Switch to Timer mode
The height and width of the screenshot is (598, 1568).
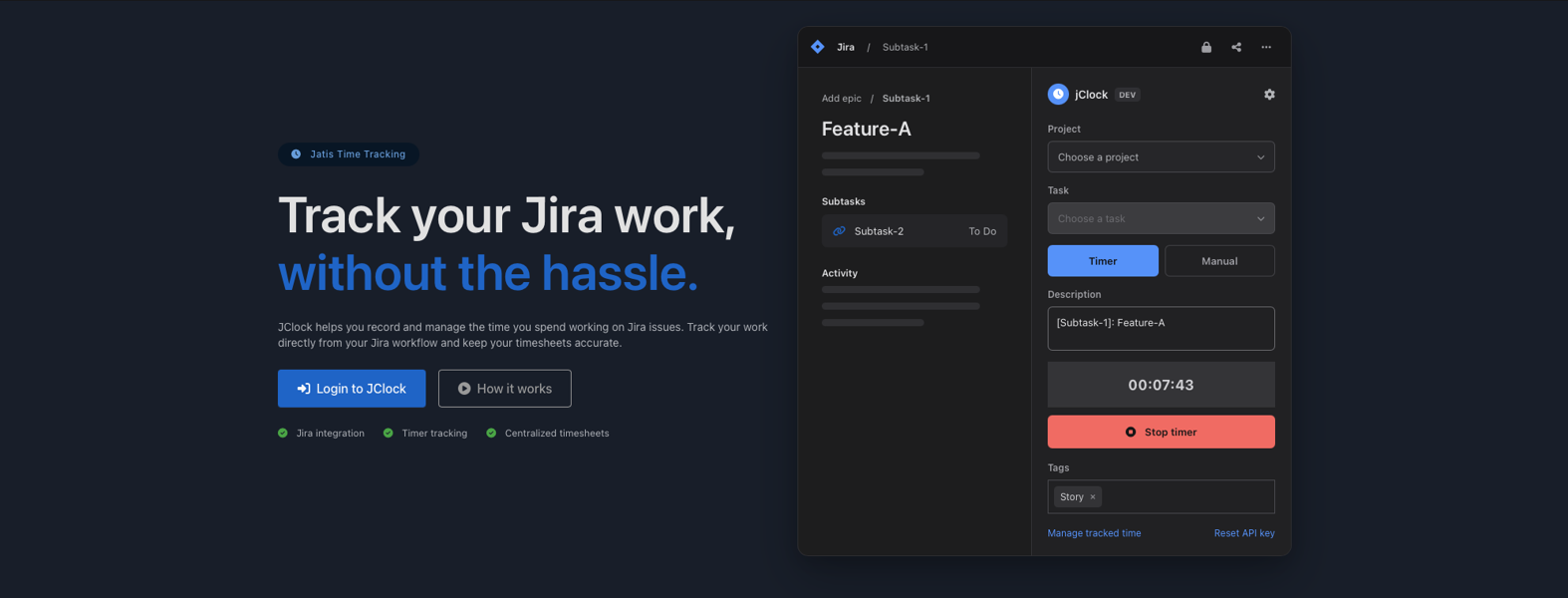(1103, 261)
